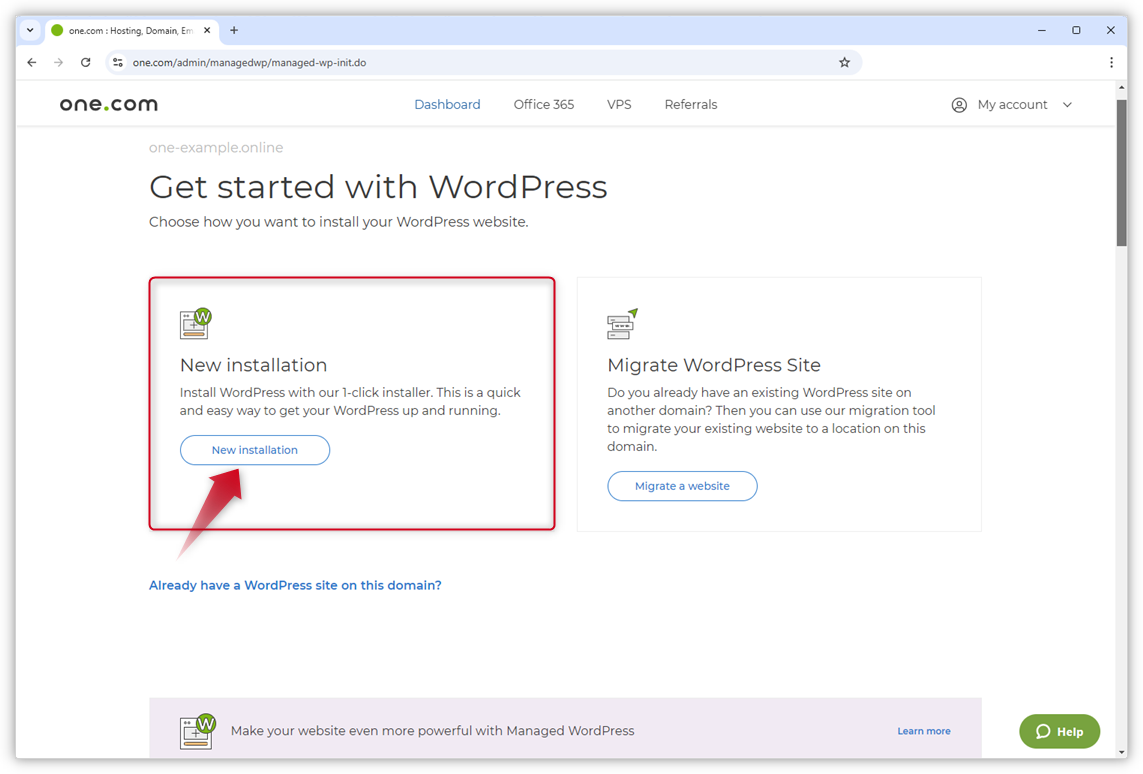
Task: Select the Dashboard navigation item
Action: point(447,104)
